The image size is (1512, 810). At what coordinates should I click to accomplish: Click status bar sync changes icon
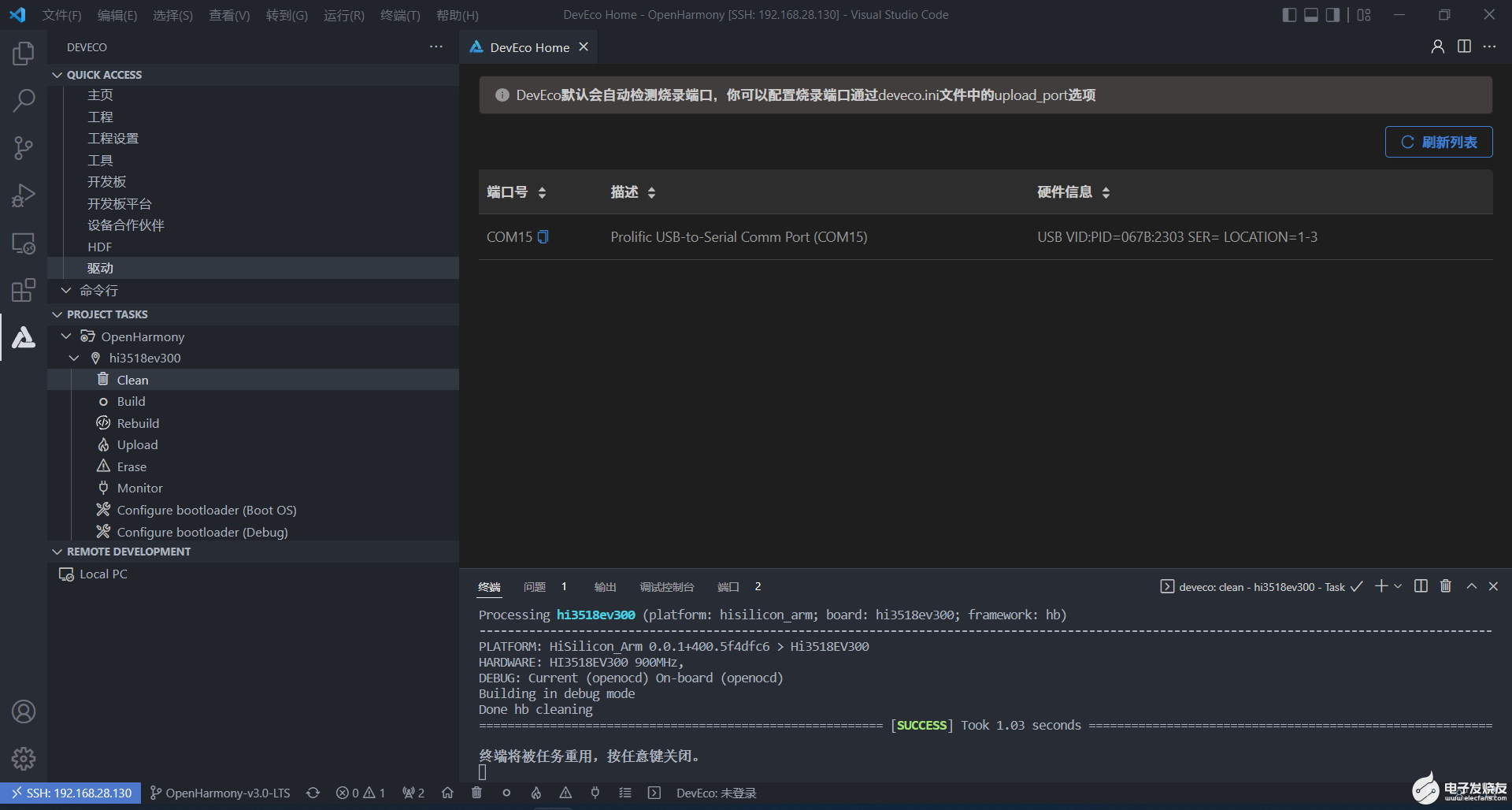(313, 793)
